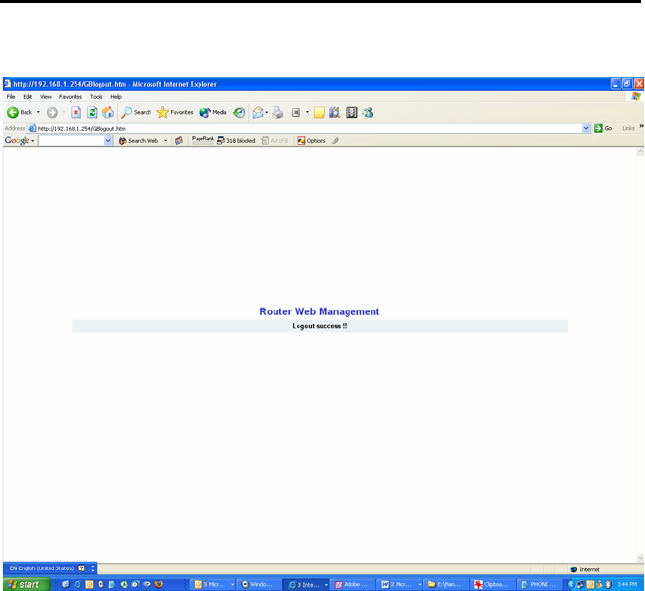The image size is (645, 591).
Task: Expand hidden system tray icons arrow
Action: [x=571, y=584]
